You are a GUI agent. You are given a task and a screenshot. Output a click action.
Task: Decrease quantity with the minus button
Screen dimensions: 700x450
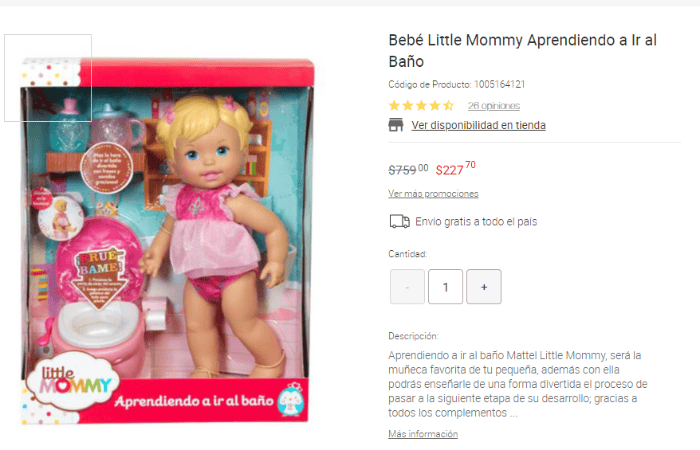[407, 287]
